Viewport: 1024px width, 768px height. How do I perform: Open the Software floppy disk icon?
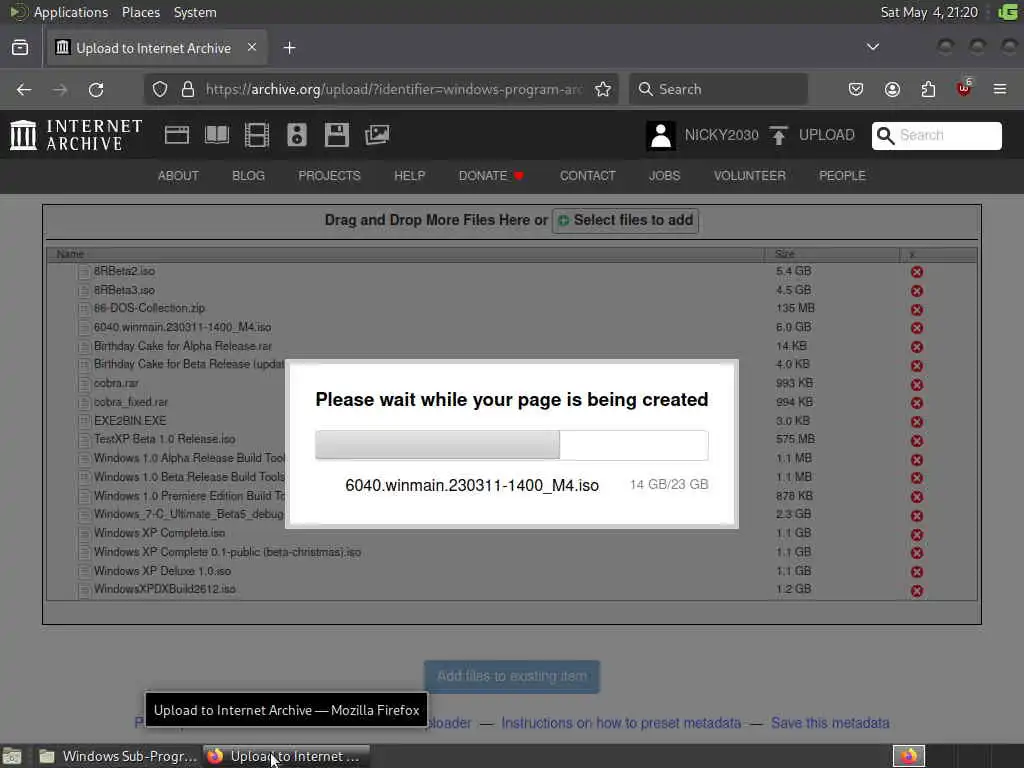click(x=336, y=135)
